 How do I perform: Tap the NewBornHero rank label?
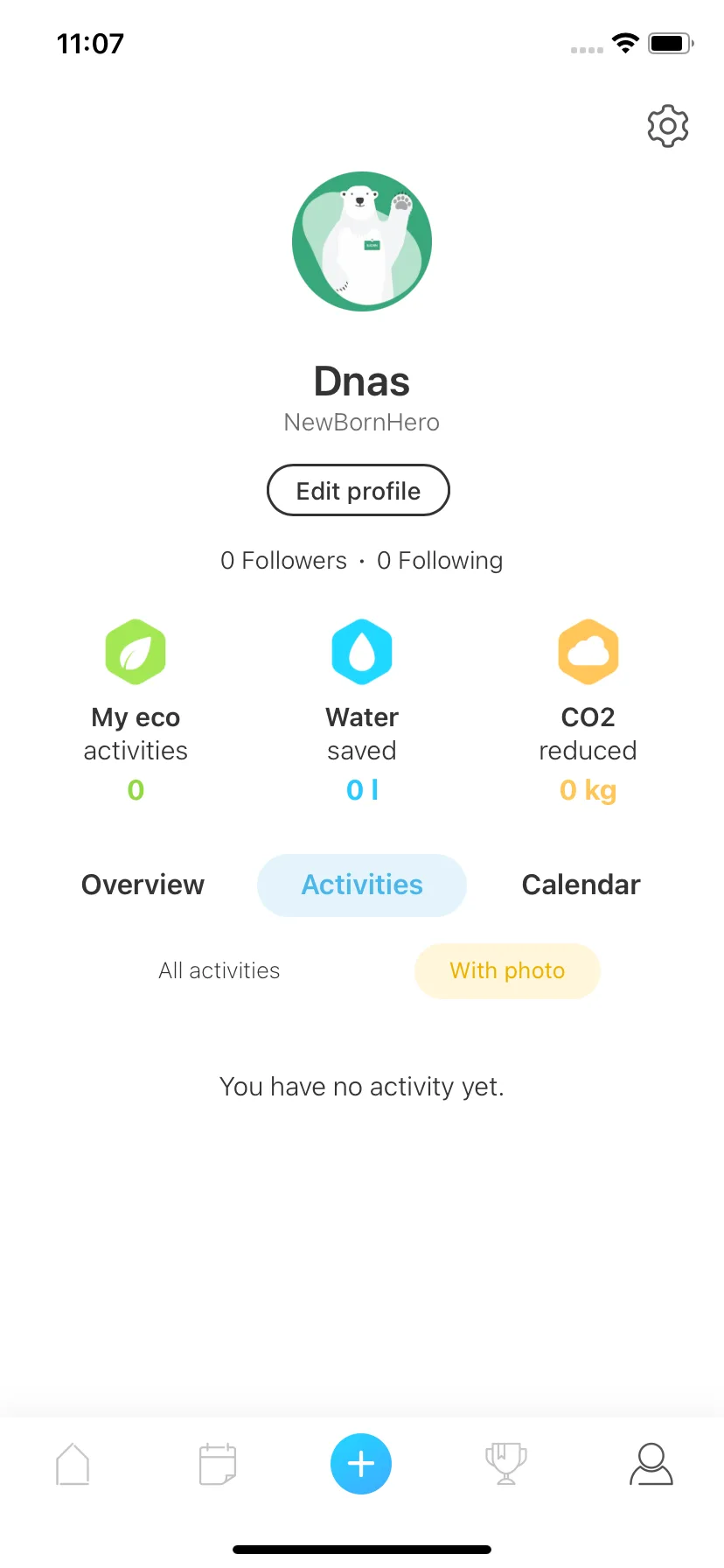(x=362, y=423)
